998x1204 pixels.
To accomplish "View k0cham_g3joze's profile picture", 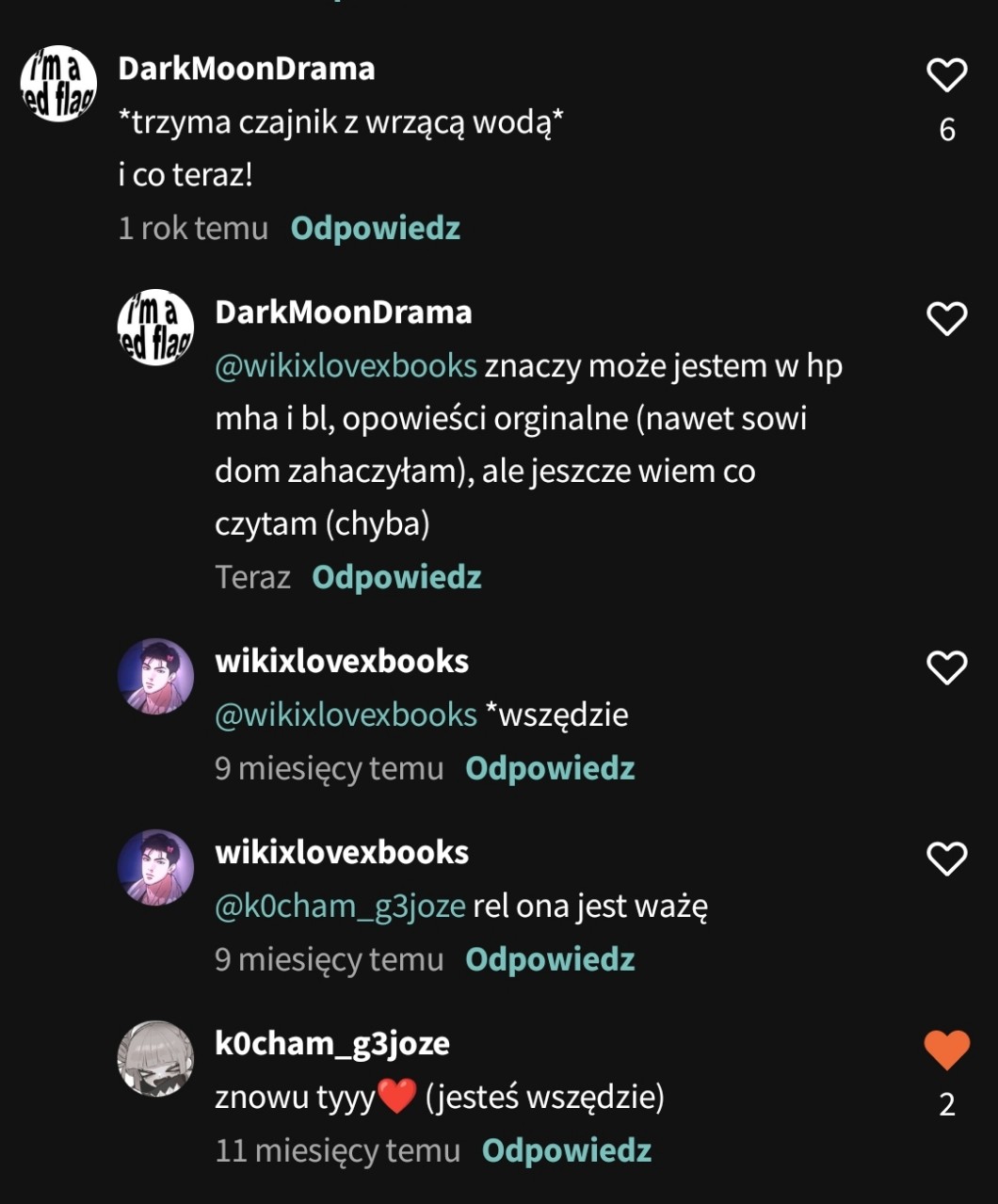I will [155, 1058].
